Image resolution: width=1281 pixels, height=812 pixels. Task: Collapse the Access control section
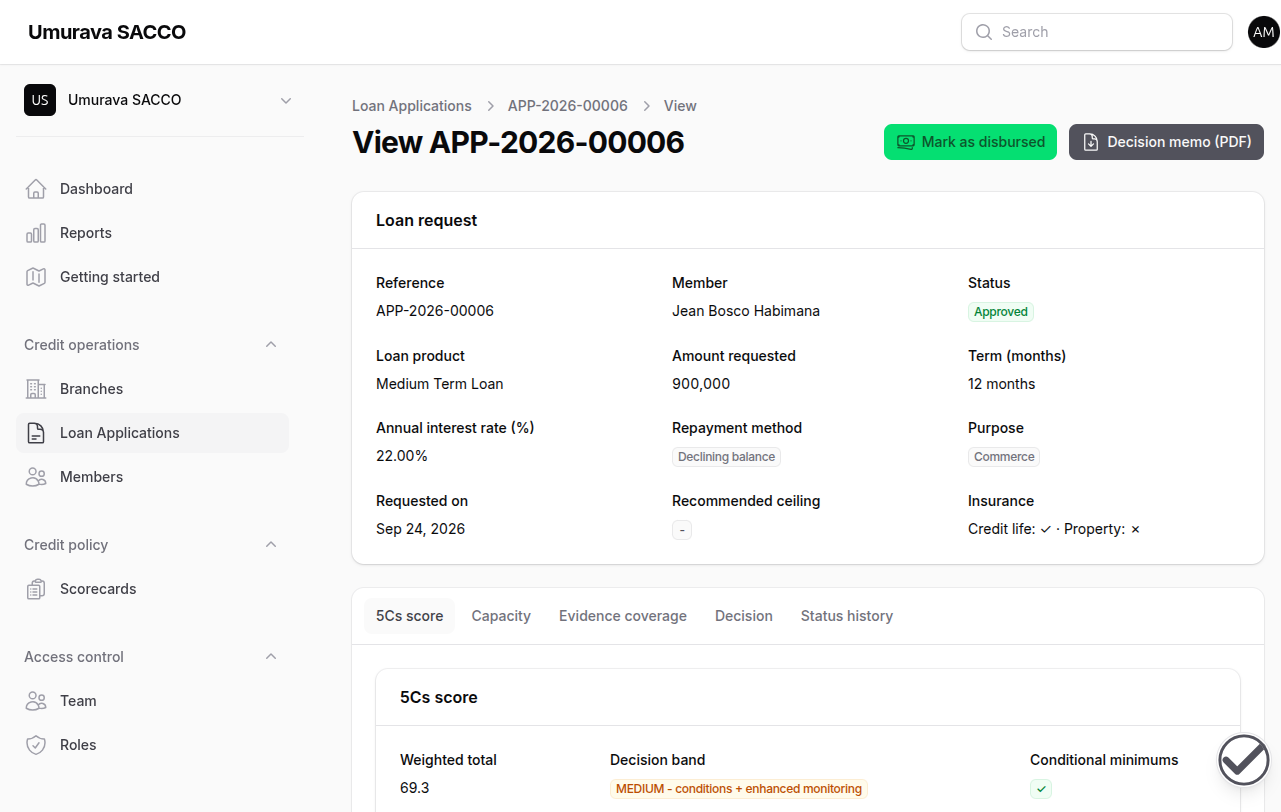pyautogui.click(x=270, y=657)
